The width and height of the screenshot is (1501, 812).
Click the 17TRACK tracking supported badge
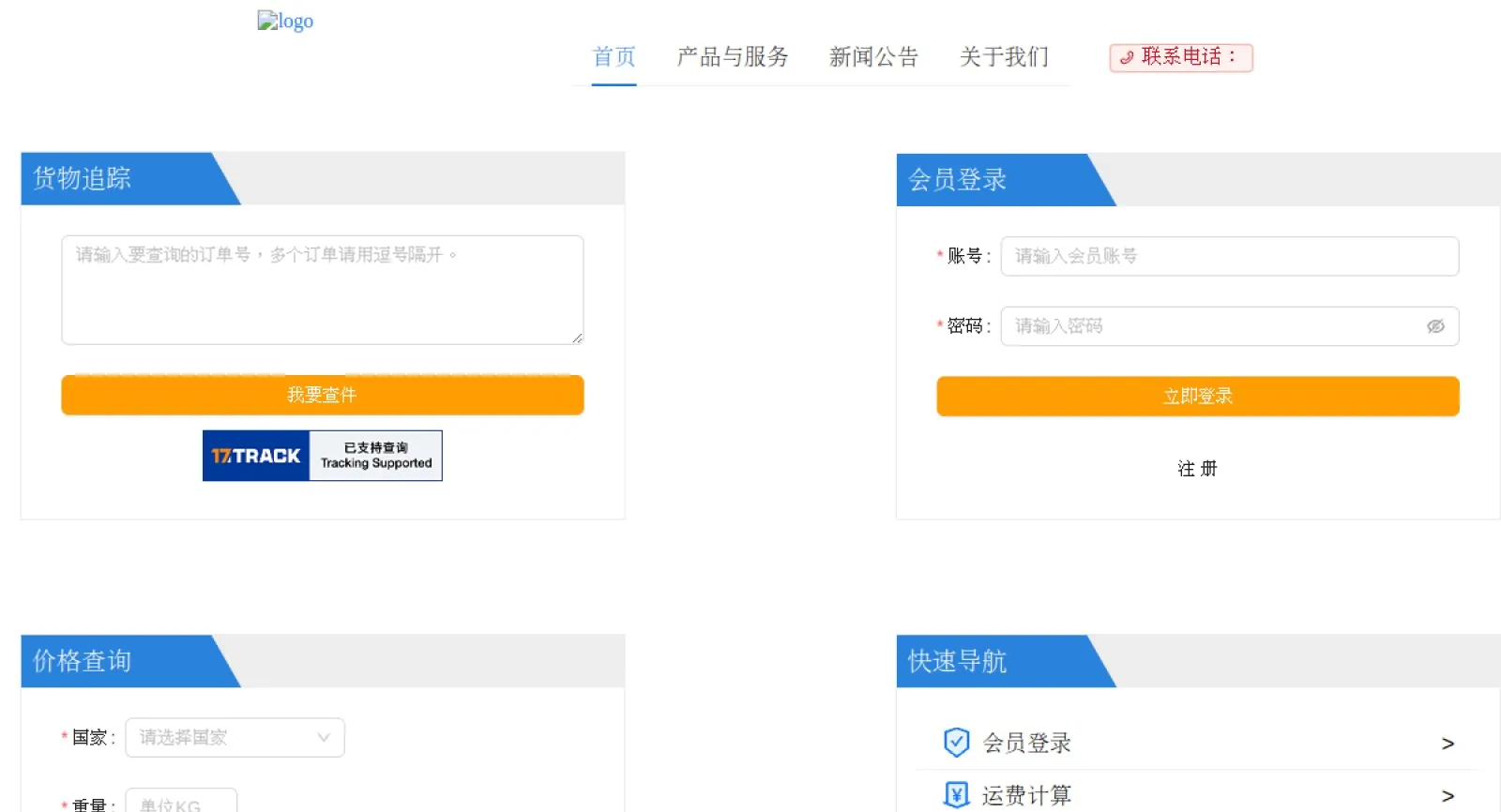(x=322, y=456)
